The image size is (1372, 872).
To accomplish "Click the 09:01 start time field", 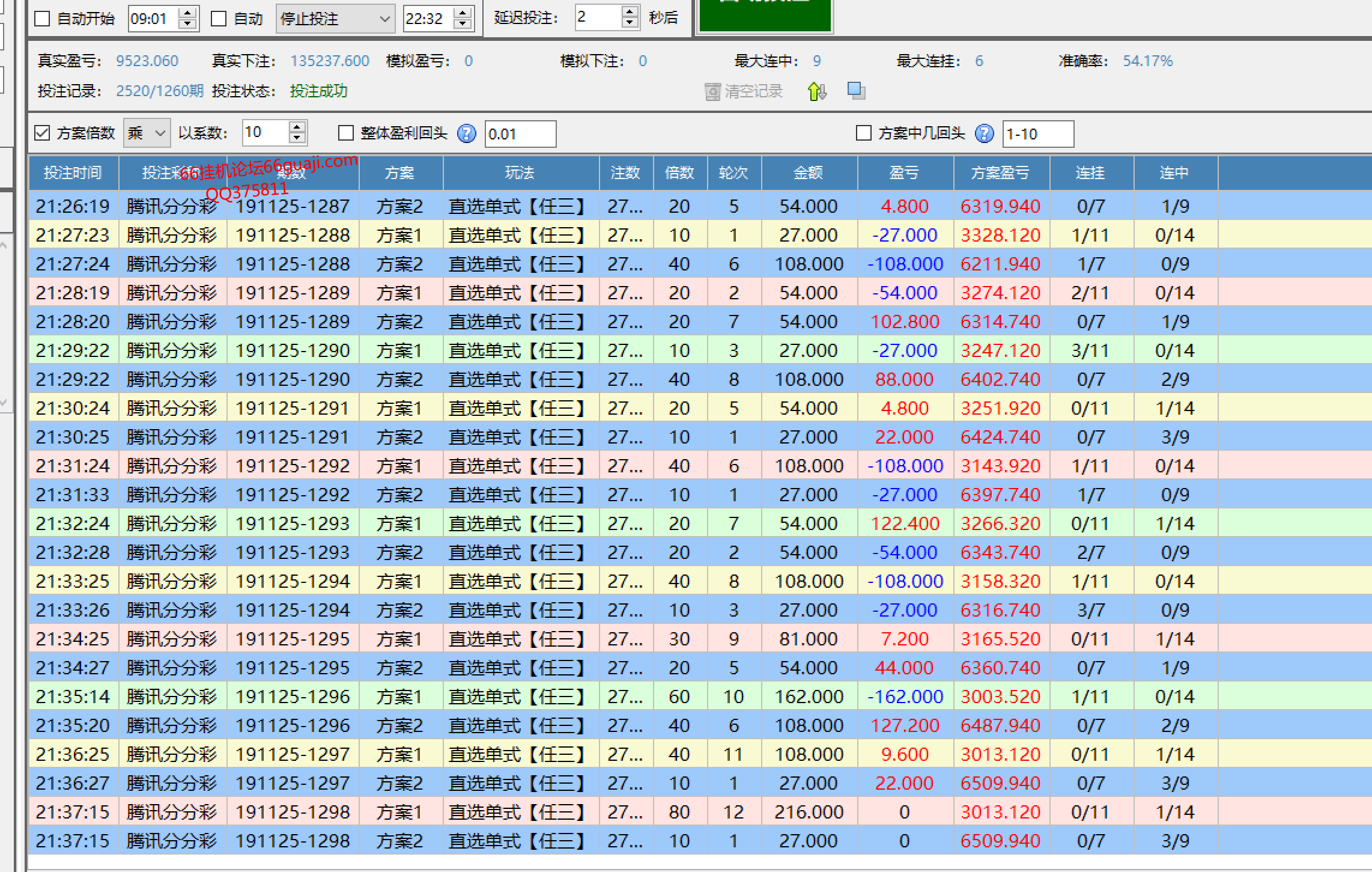I will coord(154,19).
